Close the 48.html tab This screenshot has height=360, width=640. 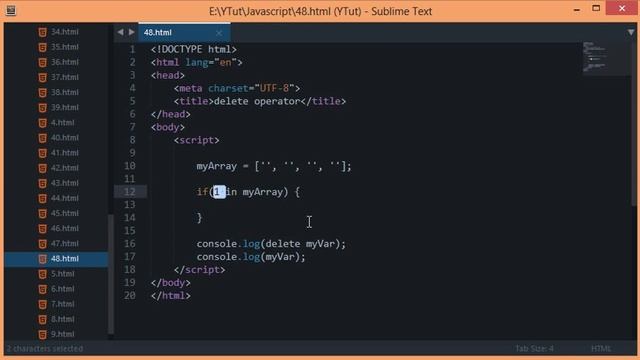click(x=219, y=33)
